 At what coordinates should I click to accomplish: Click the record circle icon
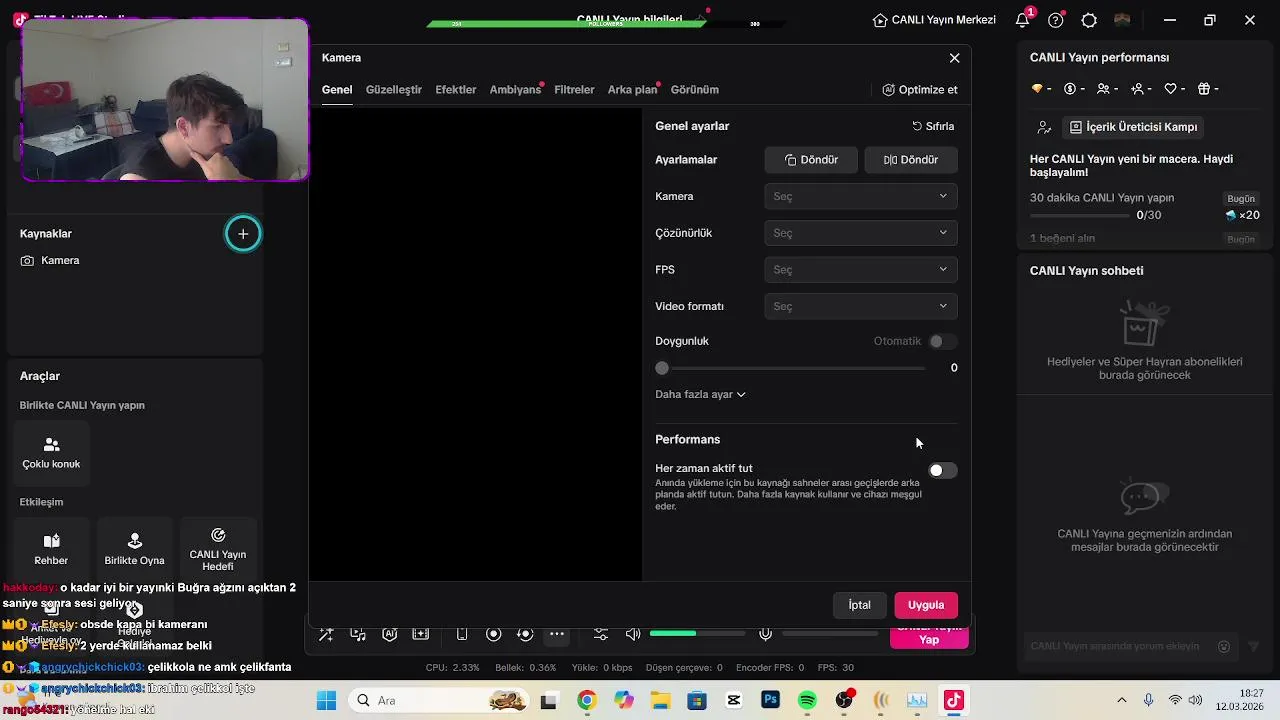click(x=493, y=634)
